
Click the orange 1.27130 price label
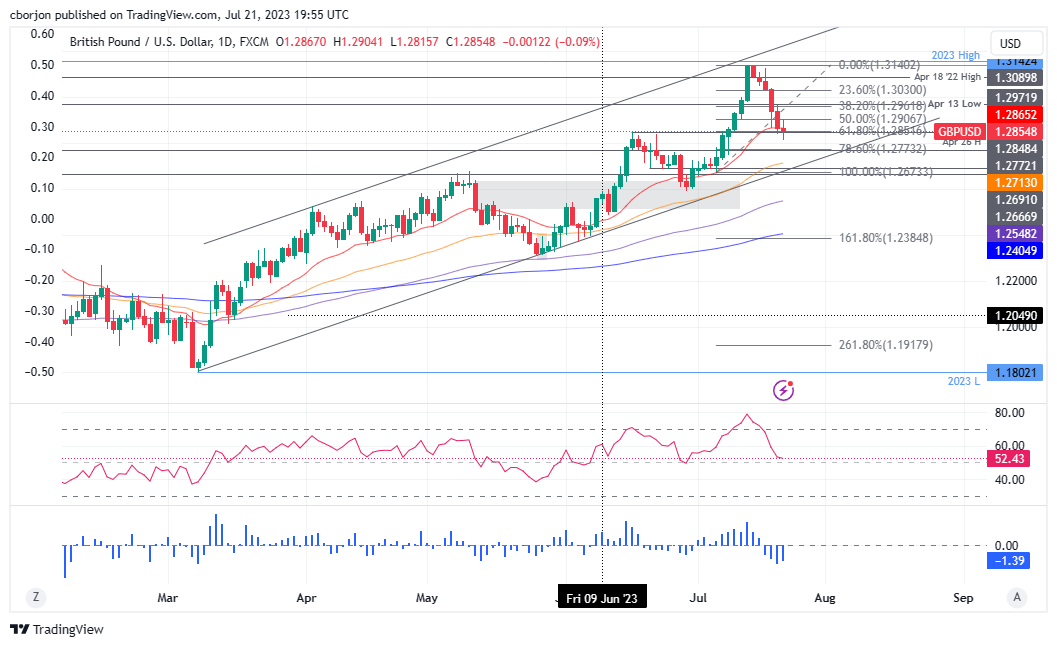tap(1016, 183)
